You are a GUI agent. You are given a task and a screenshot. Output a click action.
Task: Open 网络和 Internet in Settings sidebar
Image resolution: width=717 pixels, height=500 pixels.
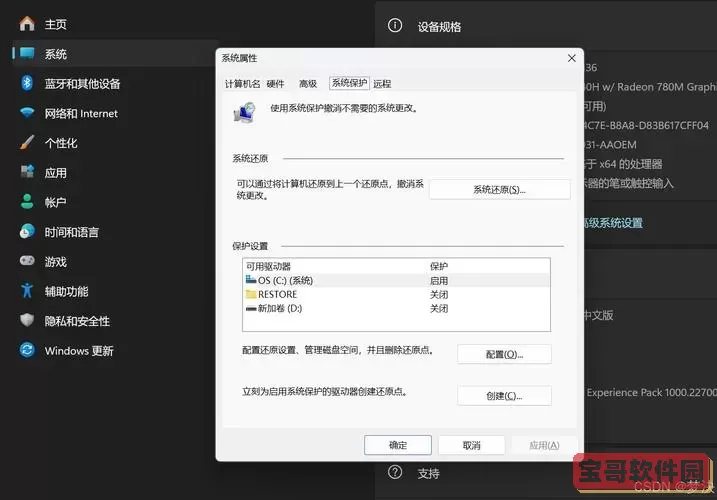[x=81, y=113]
